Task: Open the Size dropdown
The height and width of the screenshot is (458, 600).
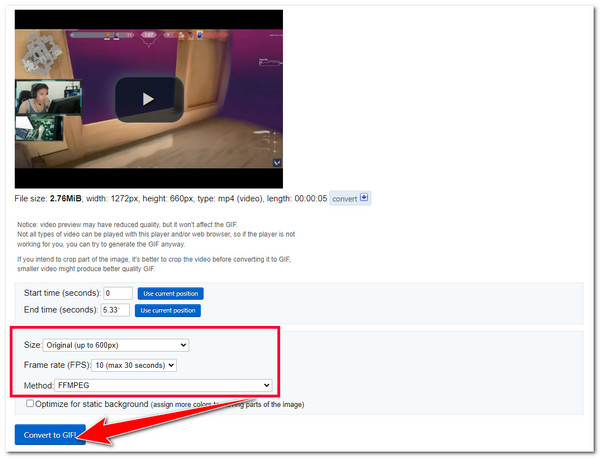Action: click(116, 345)
